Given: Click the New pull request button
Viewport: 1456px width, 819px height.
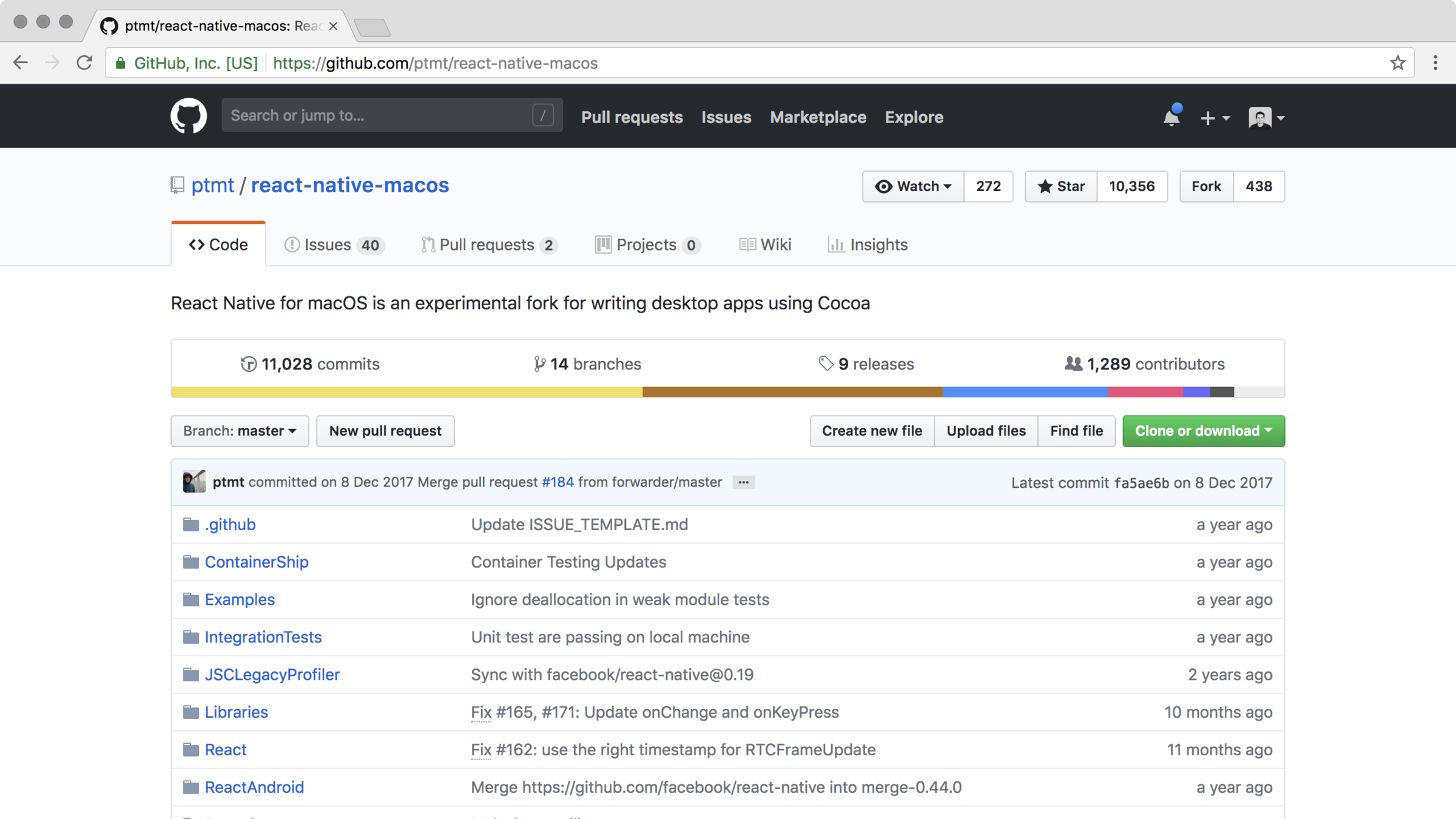Looking at the screenshot, I should (x=385, y=431).
